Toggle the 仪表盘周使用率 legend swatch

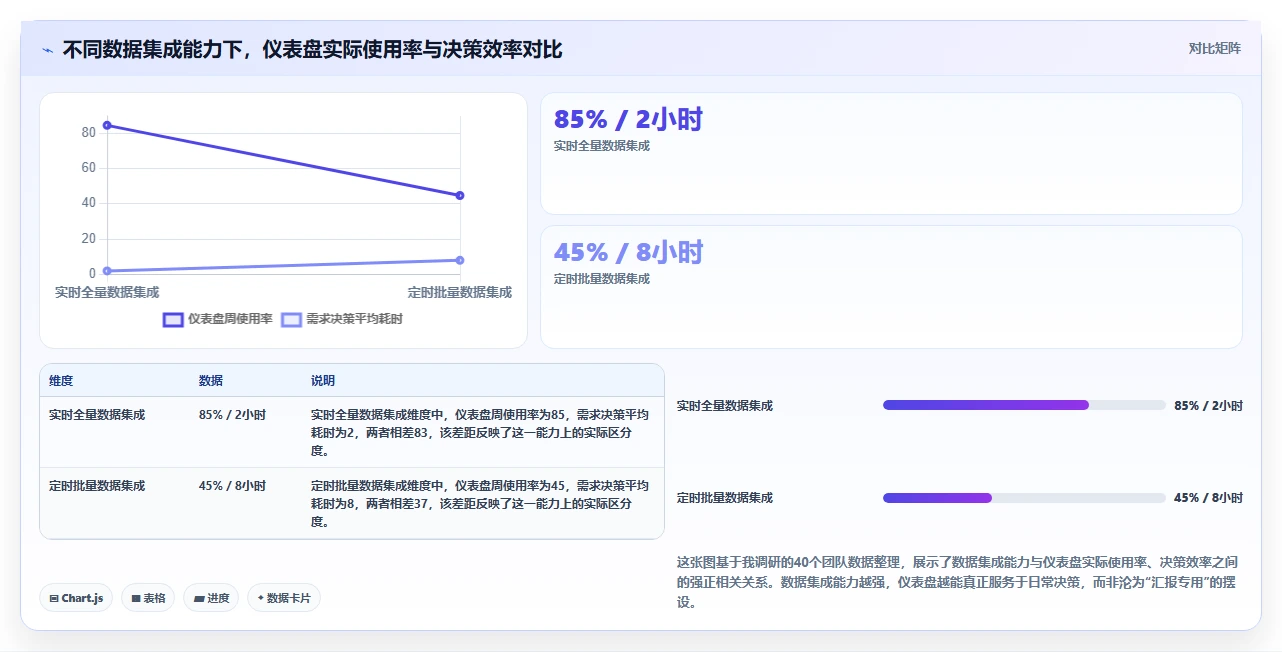point(173,319)
